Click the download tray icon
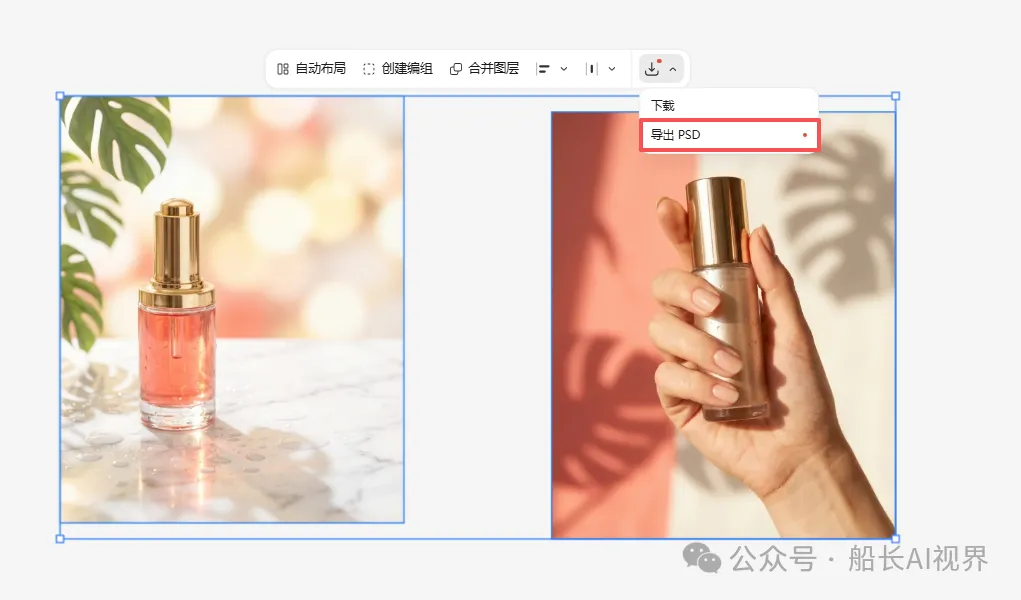Screen dimensions: 1021x600 652,69
